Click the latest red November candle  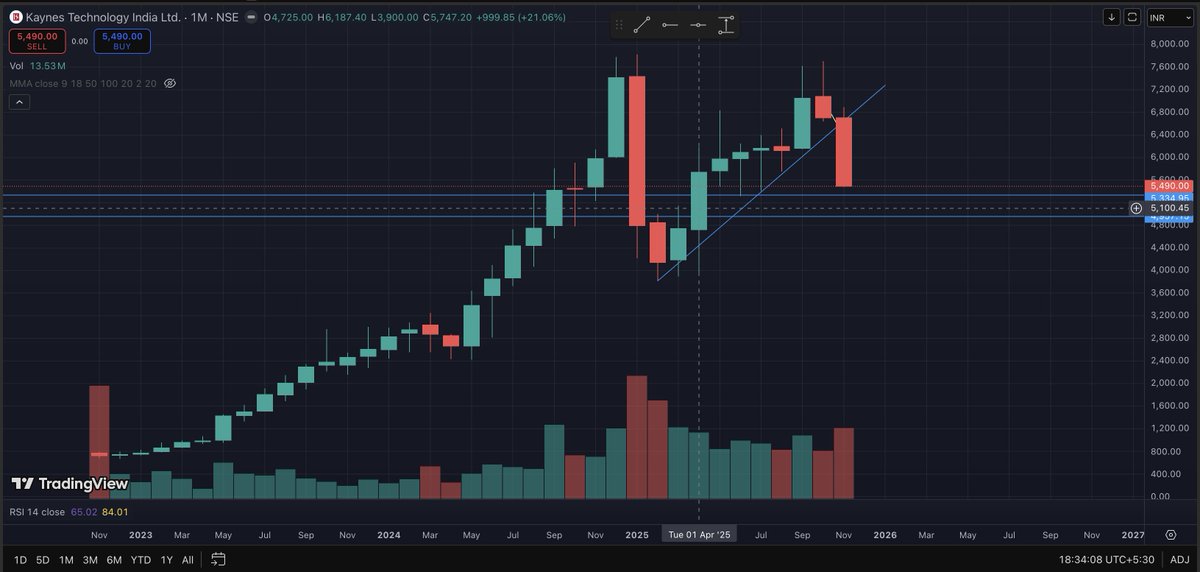coord(844,152)
